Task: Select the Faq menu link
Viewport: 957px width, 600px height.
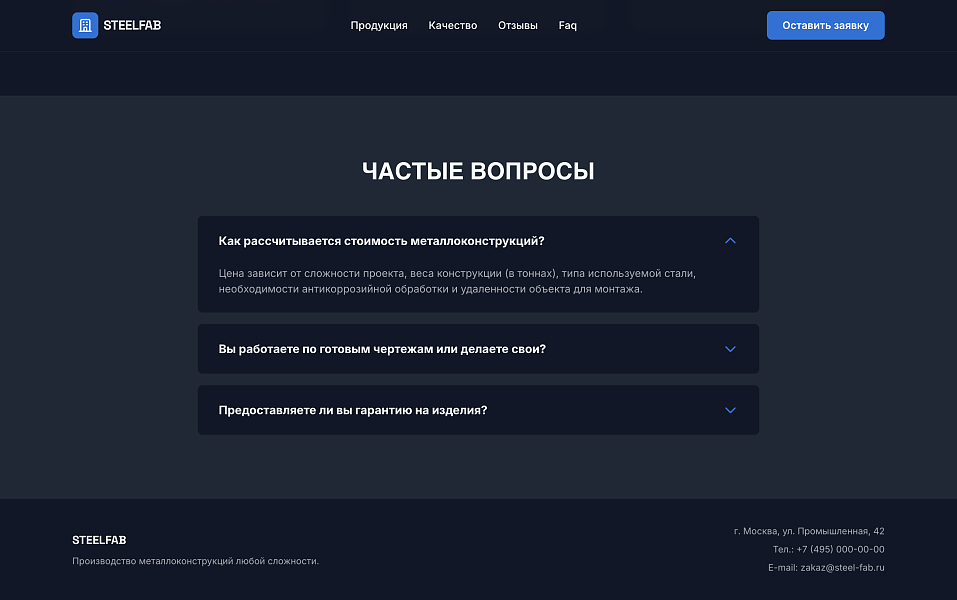Action: 567,25
